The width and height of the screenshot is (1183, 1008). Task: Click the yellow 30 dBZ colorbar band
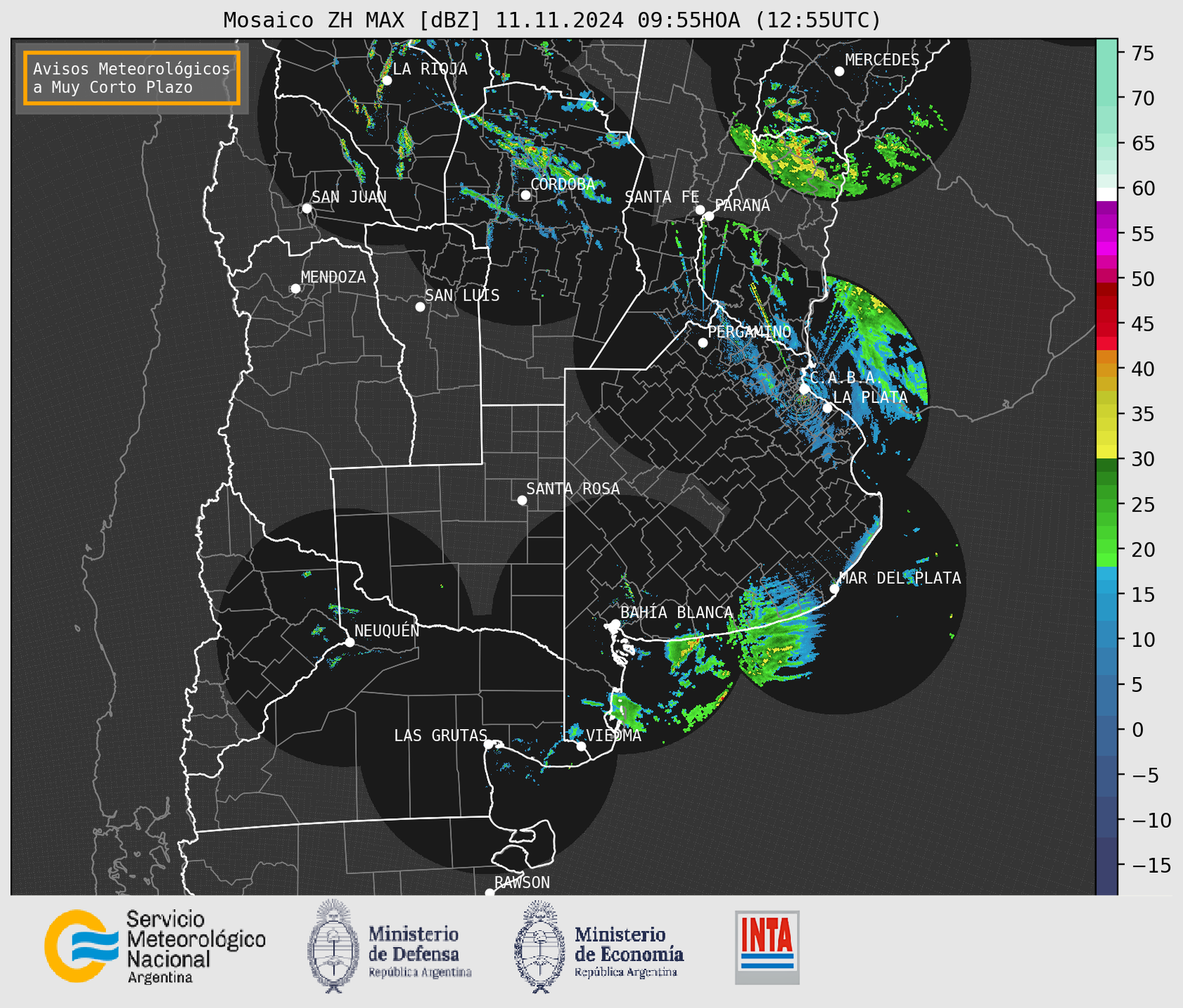point(1107,453)
